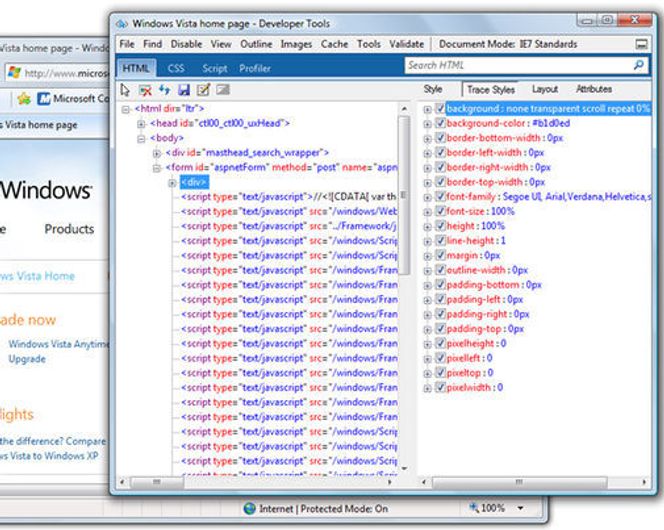The width and height of the screenshot is (664, 530).
Task: Click the Vista Home breadcrumb link
Action: (x=37, y=276)
